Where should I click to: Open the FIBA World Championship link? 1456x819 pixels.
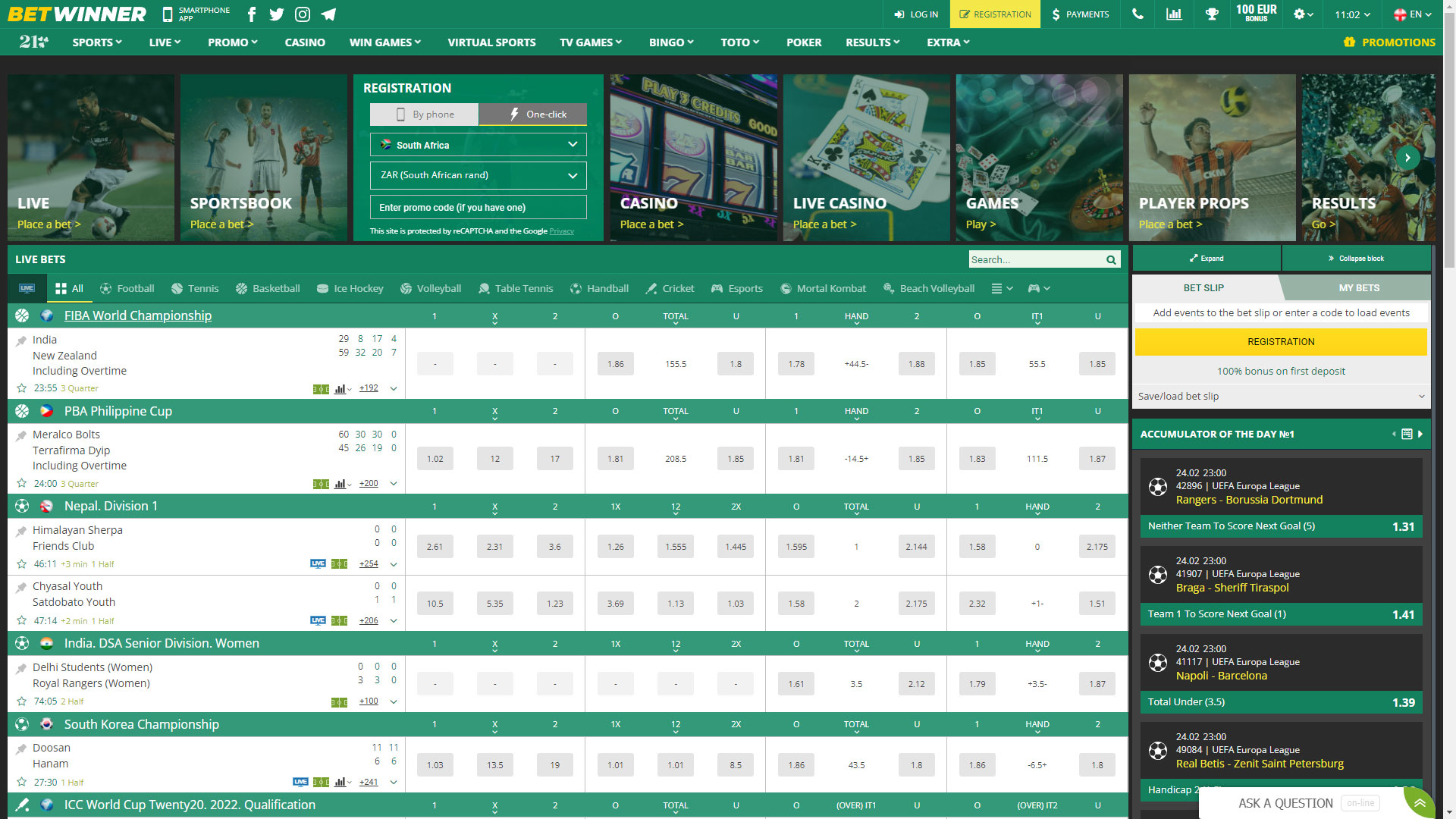[x=138, y=315]
